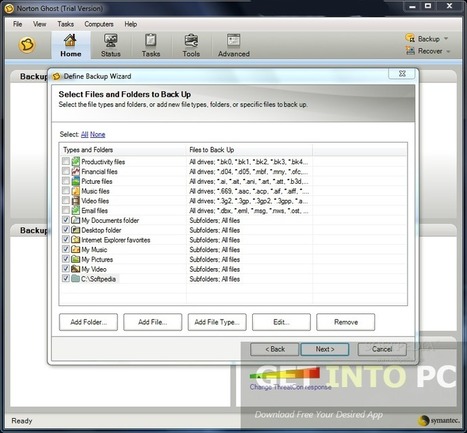The height and width of the screenshot is (433, 467).
Task: Click the Picture files icon
Action: pyautogui.click(x=76, y=181)
